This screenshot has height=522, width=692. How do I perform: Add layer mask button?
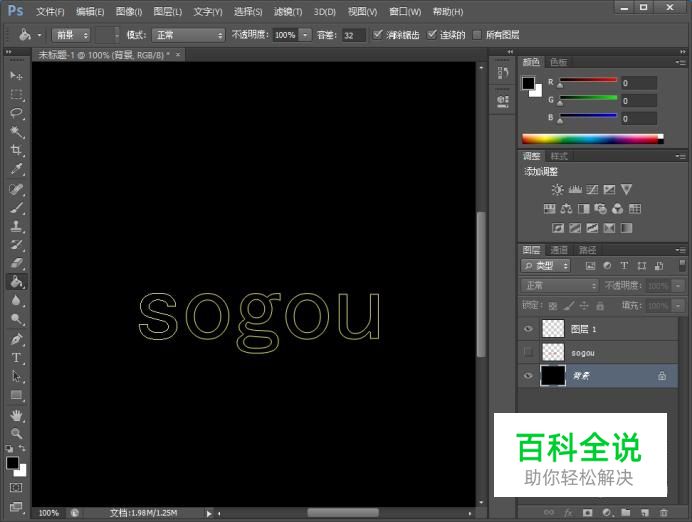point(587,512)
